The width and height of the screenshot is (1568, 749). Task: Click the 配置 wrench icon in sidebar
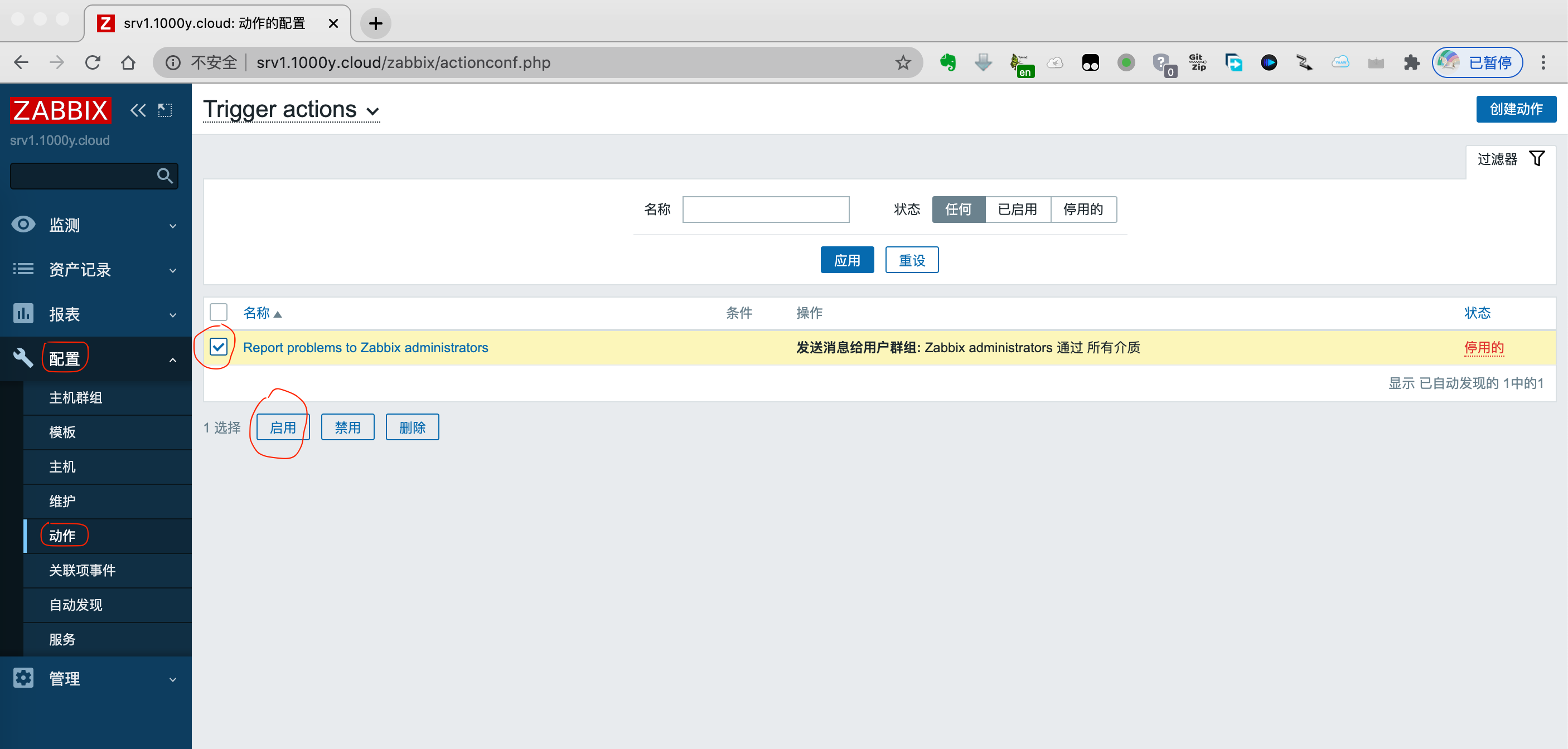(22, 358)
